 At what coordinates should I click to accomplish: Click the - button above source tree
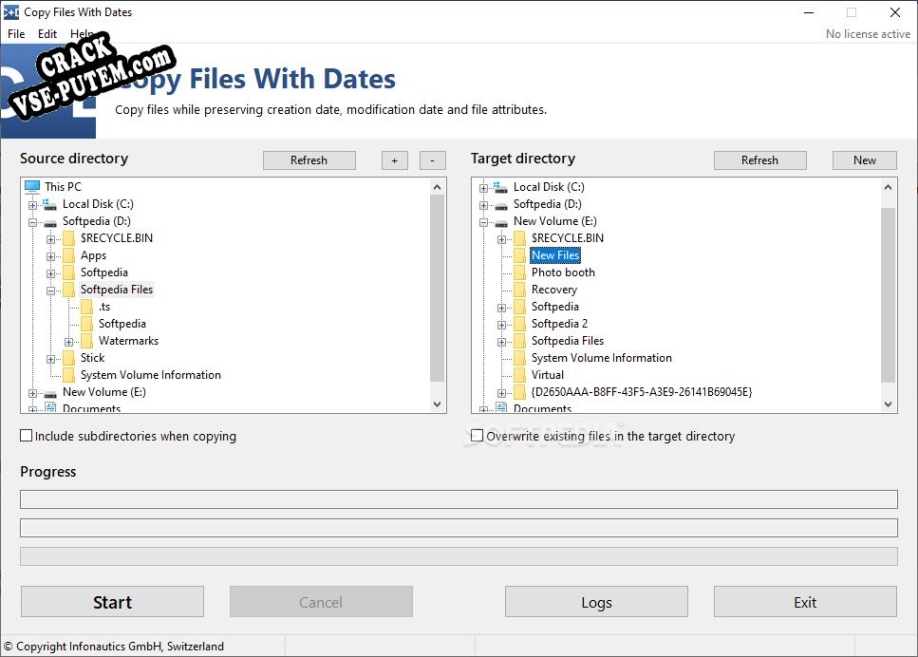pos(433,160)
